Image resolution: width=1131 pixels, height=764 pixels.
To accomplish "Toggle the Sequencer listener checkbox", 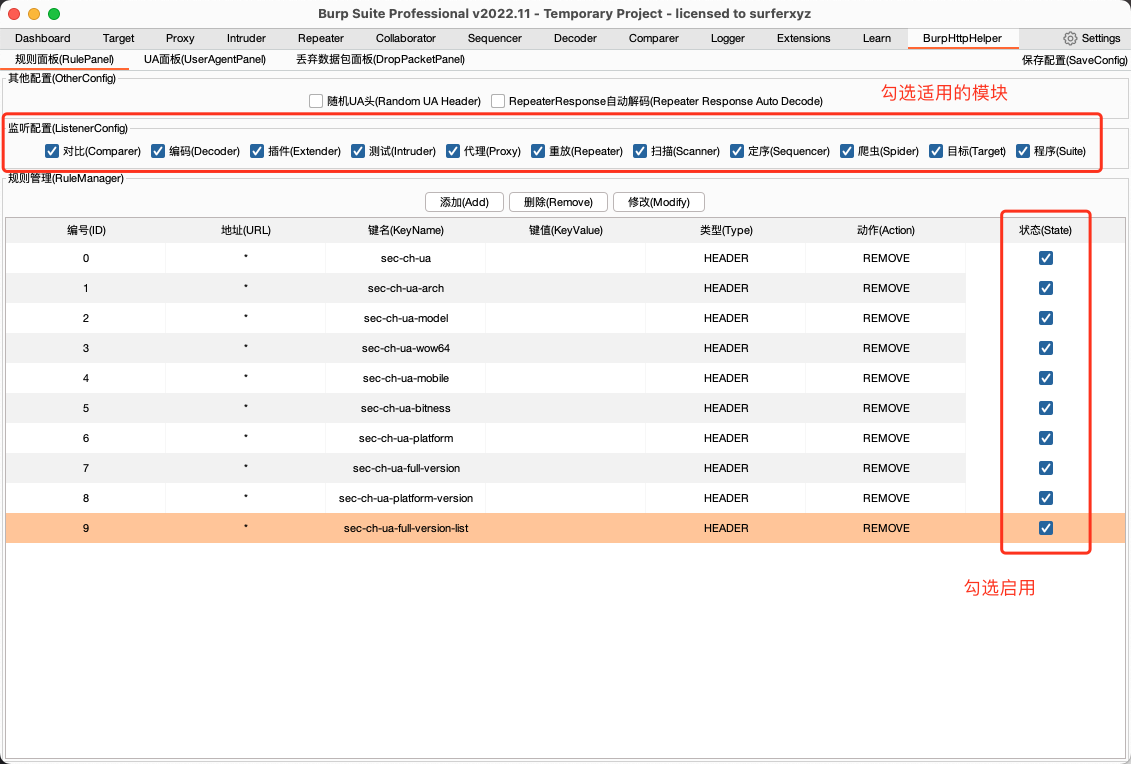I will pyautogui.click(x=737, y=151).
